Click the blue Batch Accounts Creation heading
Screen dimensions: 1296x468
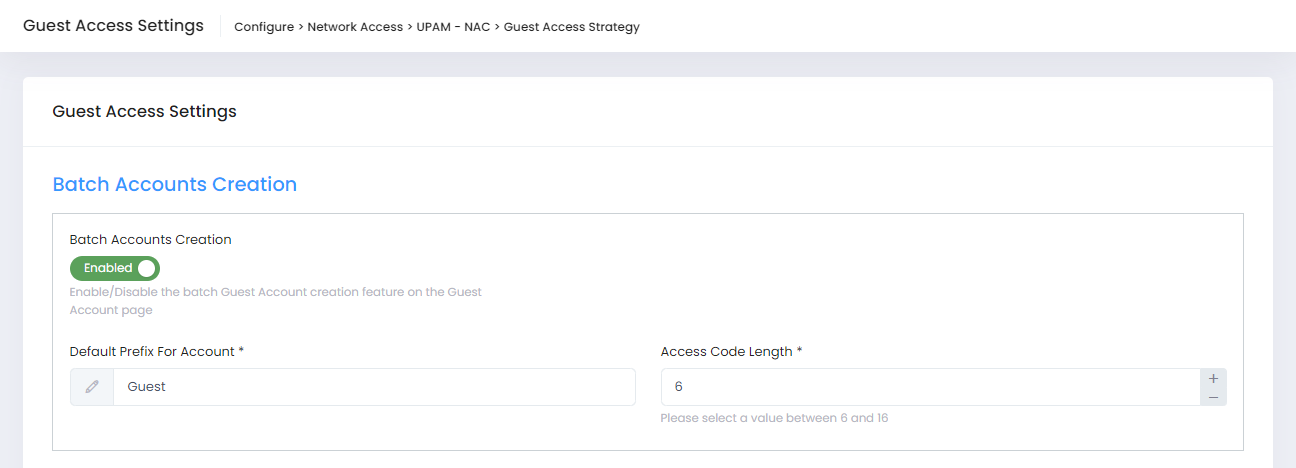click(174, 185)
